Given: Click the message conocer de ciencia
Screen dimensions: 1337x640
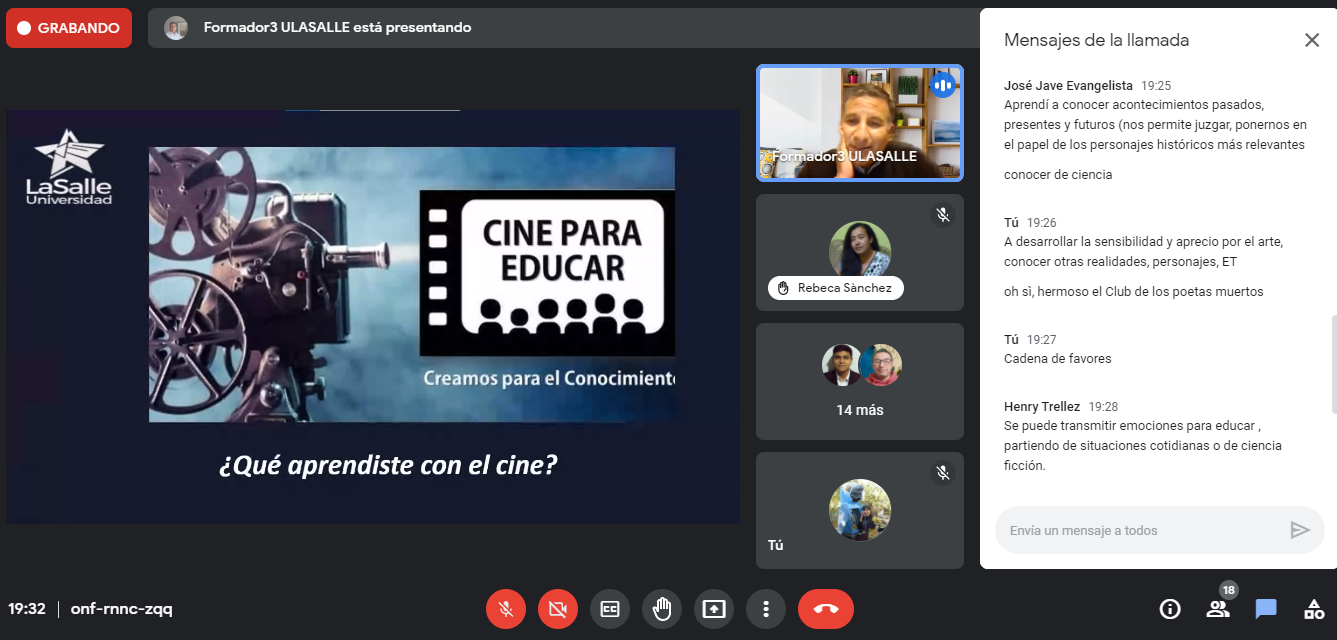Looking at the screenshot, I should [x=1058, y=175].
